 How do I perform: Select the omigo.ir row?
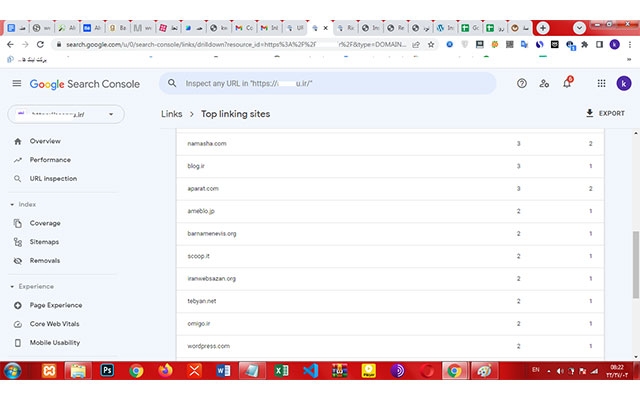tap(390, 323)
